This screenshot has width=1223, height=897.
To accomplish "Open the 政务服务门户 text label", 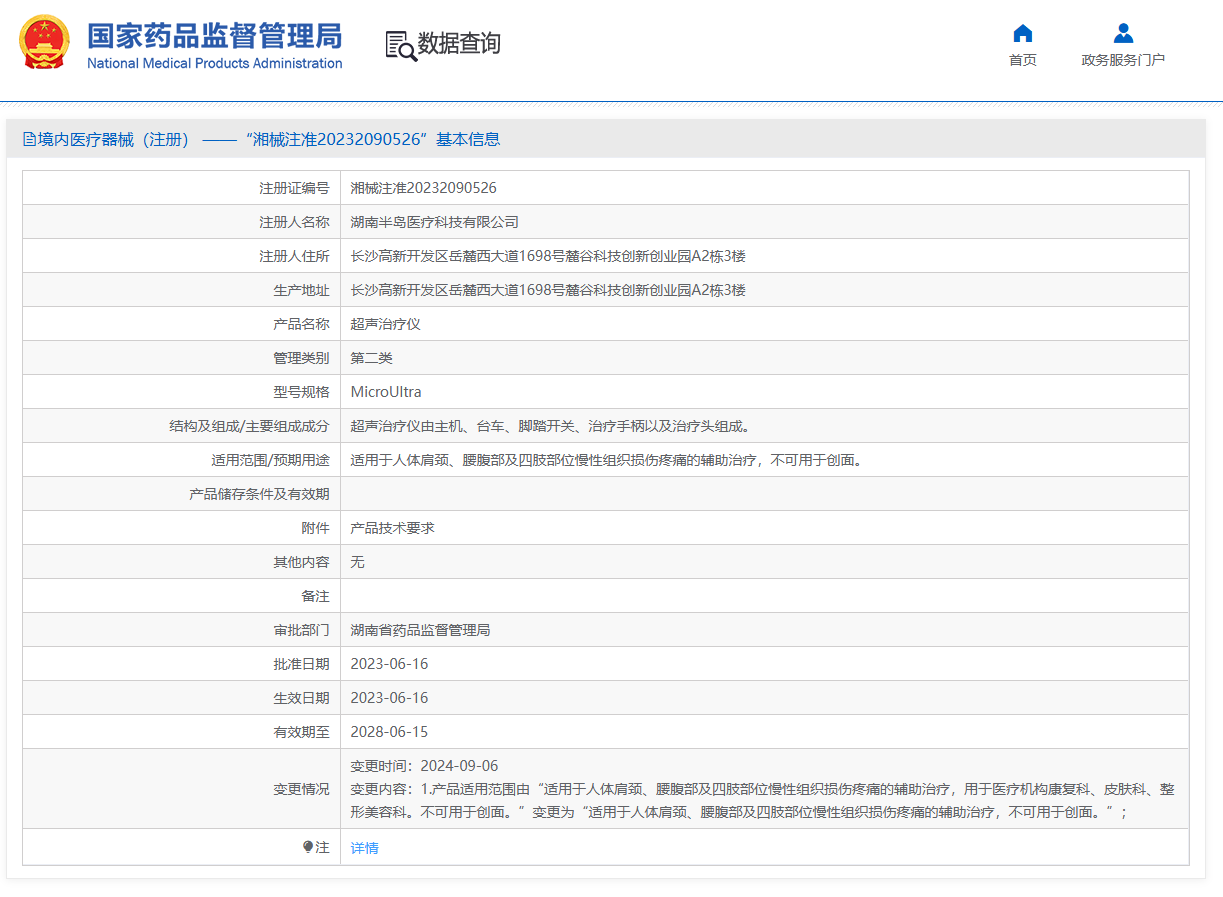I will click(x=1123, y=60).
